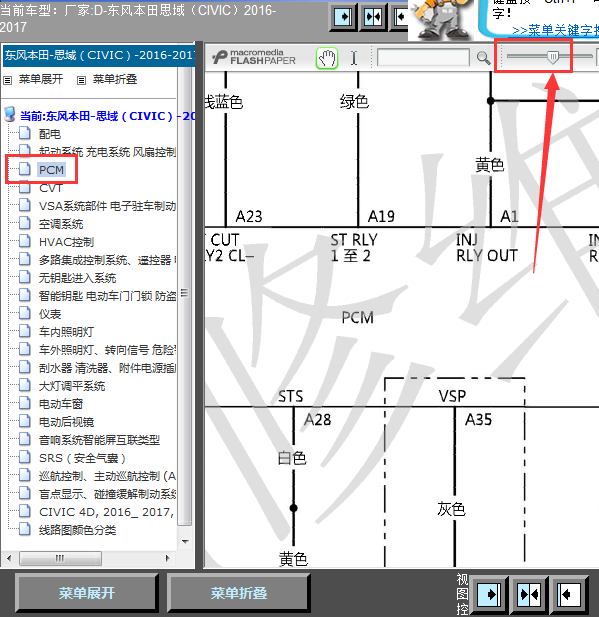Click the document icon beside 电动车窗
This screenshot has width=599, height=617.
25,404
